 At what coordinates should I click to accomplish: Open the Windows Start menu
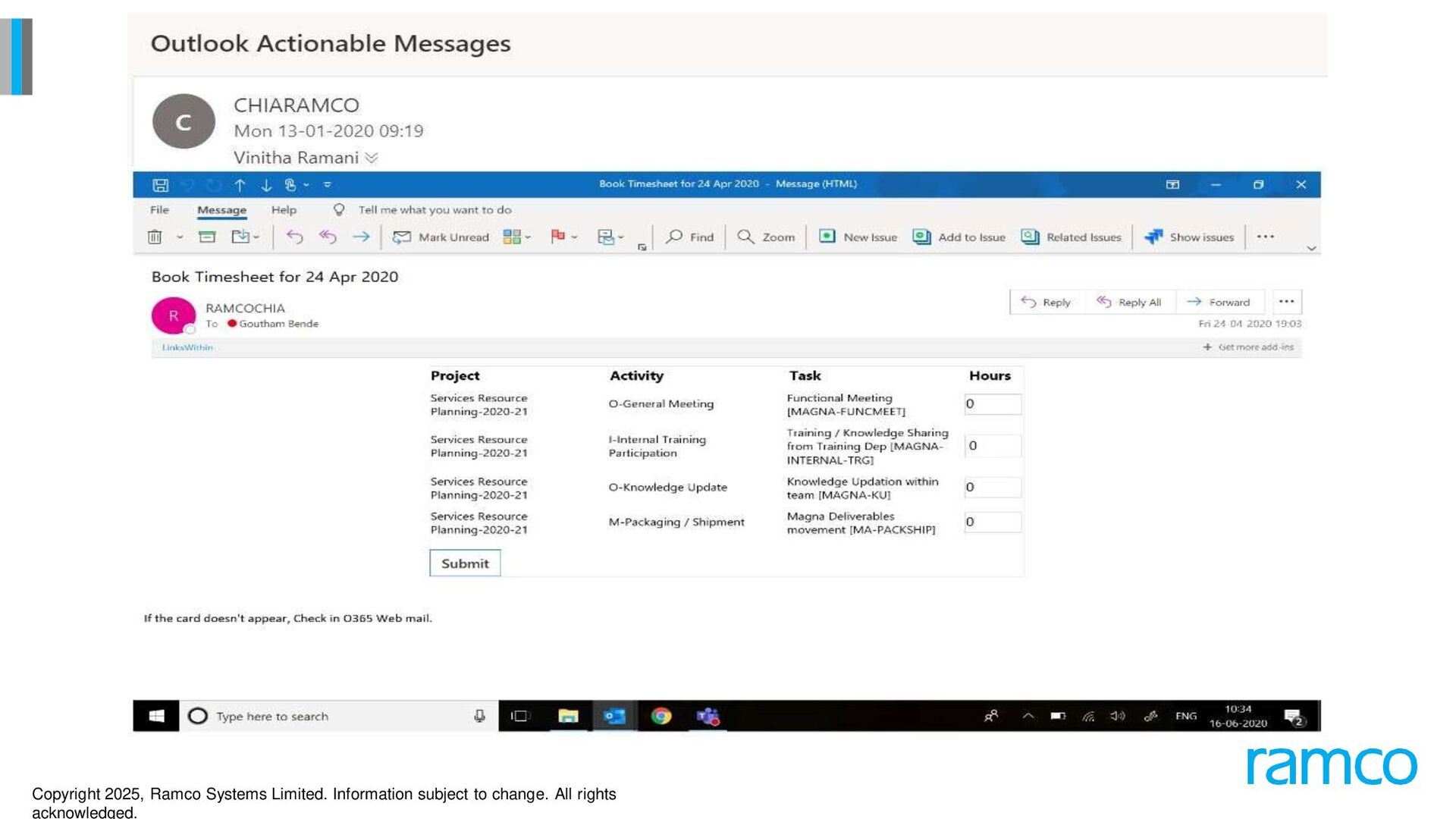point(156,716)
